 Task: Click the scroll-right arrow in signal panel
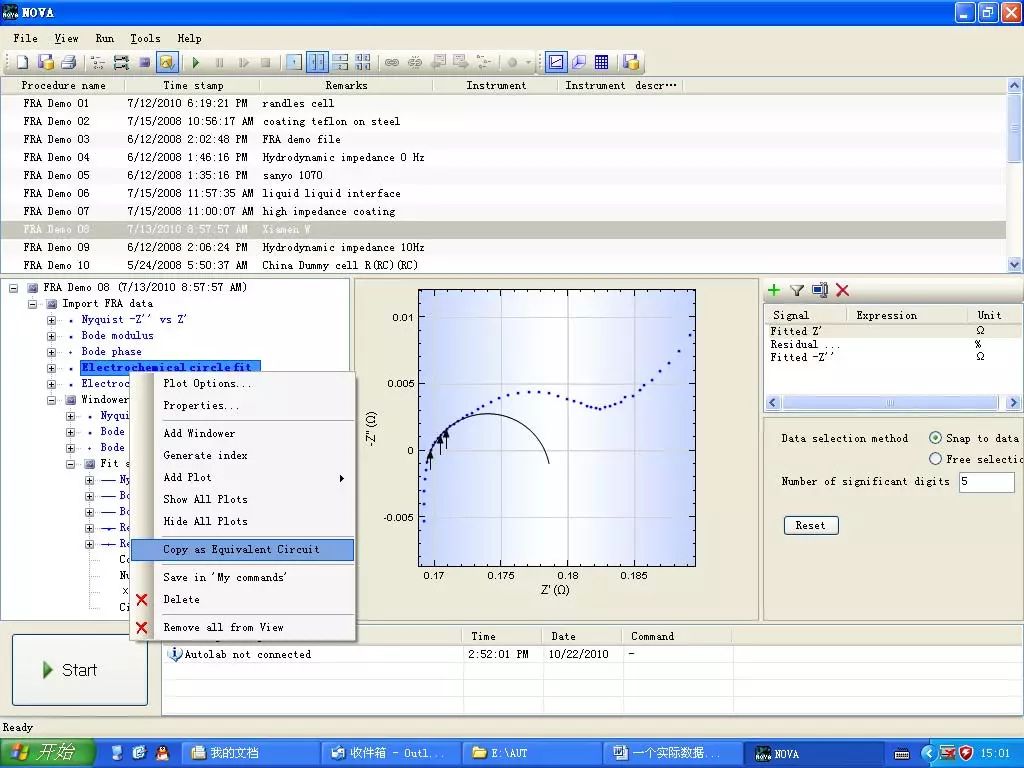(1014, 403)
